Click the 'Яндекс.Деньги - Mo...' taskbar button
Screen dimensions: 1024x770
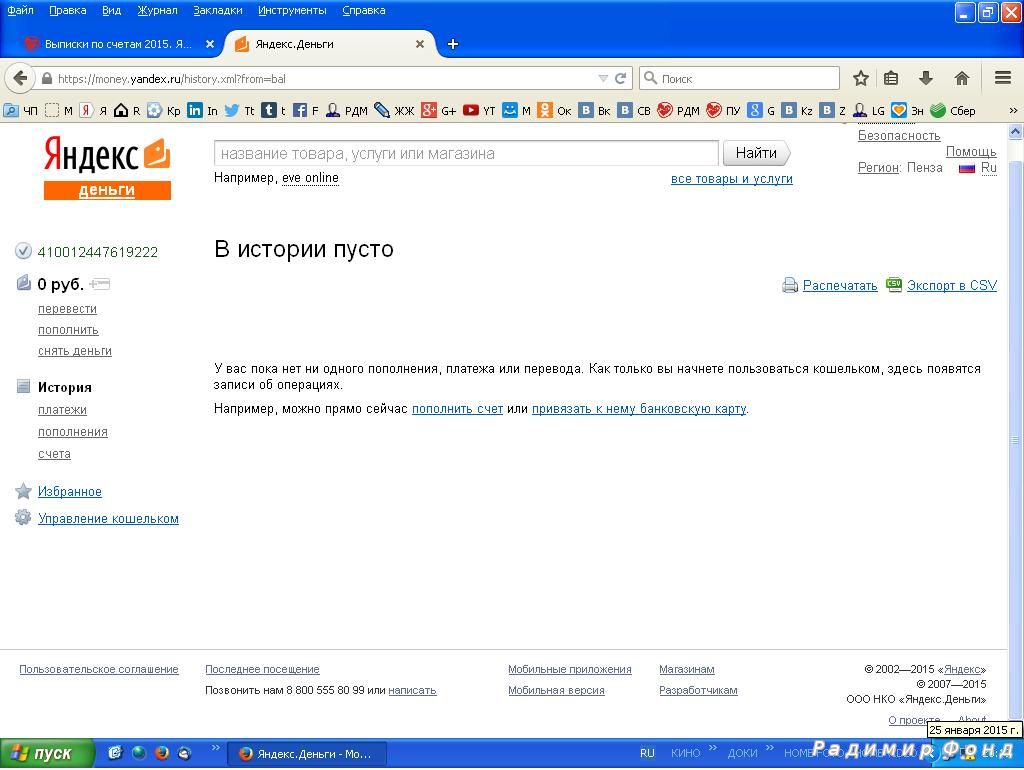coord(307,754)
